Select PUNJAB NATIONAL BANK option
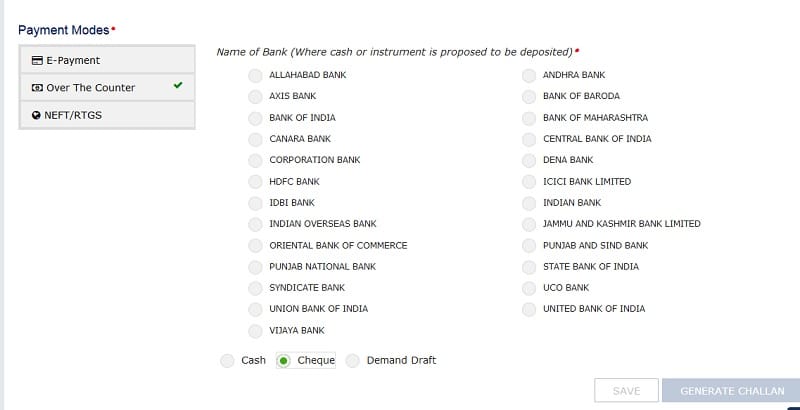The width and height of the screenshot is (800, 410). pyautogui.click(x=255, y=267)
